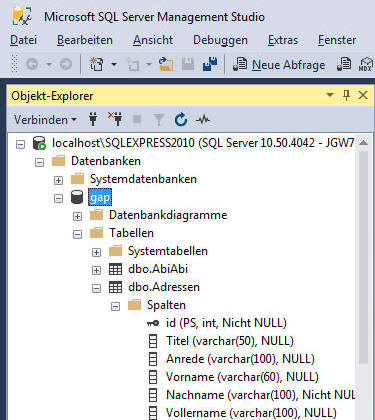Screen dimensions: 375x420
Task: Collapse the Spalten folder
Action: [x=115, y=306]
